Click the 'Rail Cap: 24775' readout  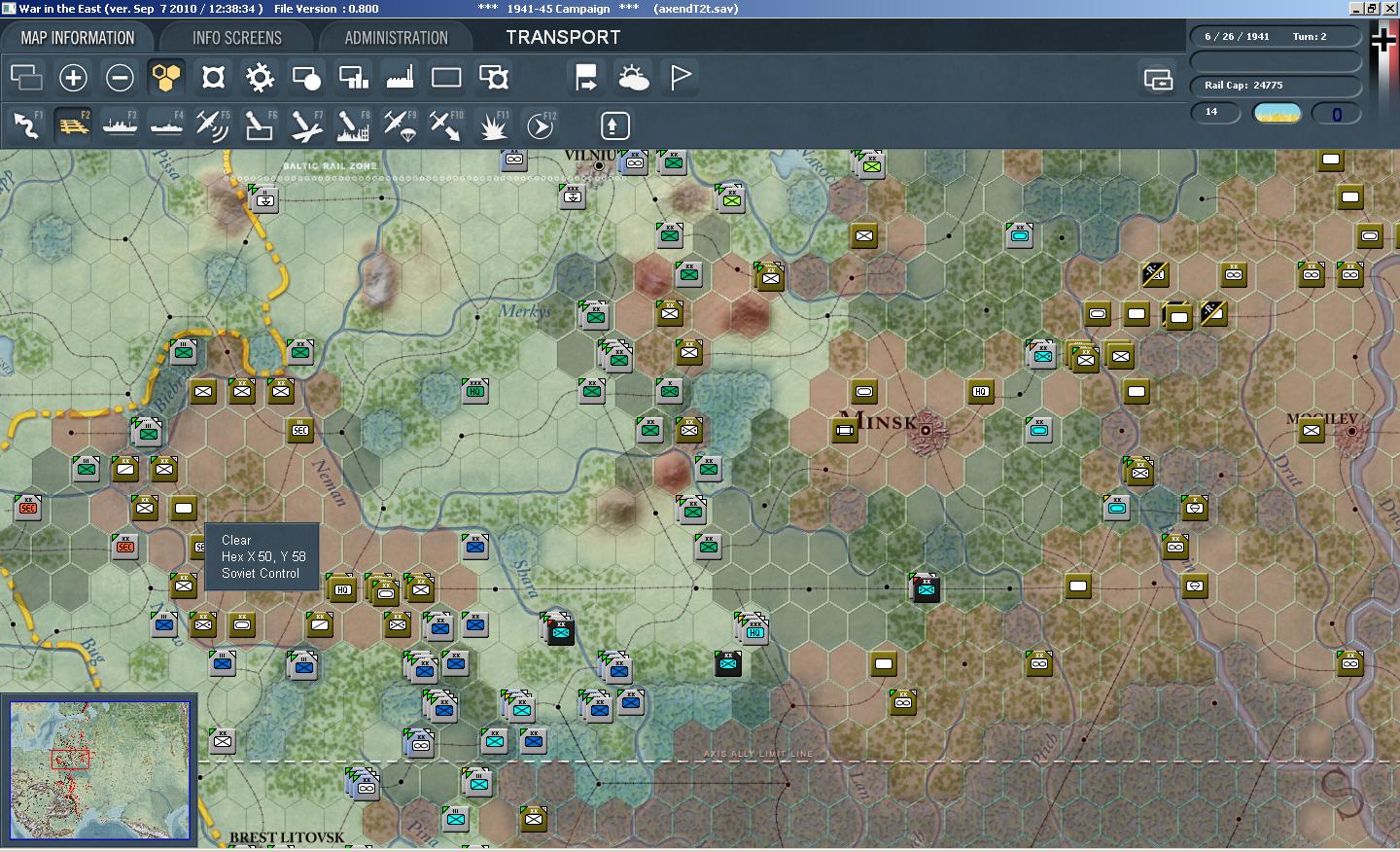click(1243, 86)
